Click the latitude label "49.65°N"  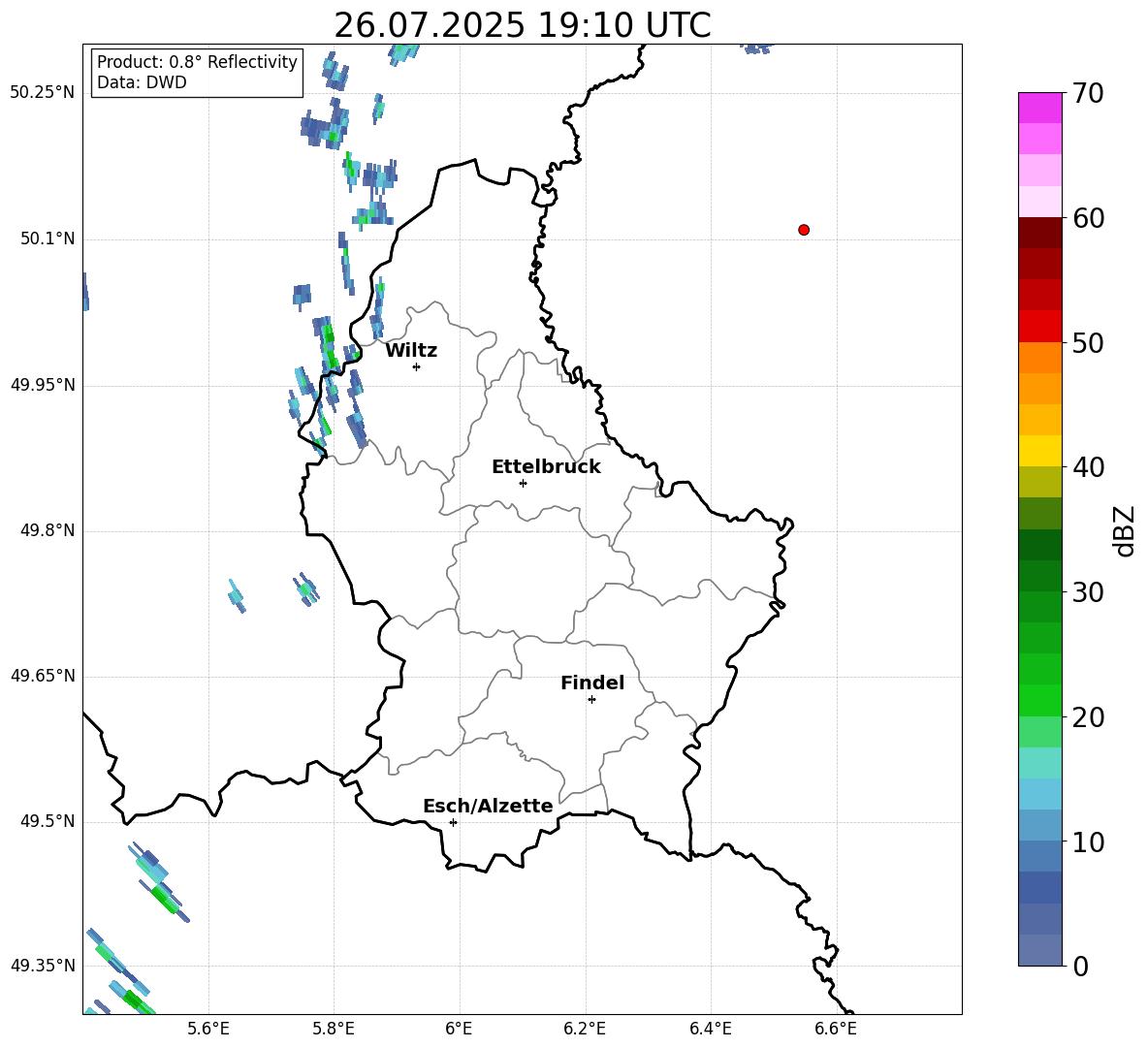pyautogui.click(x=43, y=676)
